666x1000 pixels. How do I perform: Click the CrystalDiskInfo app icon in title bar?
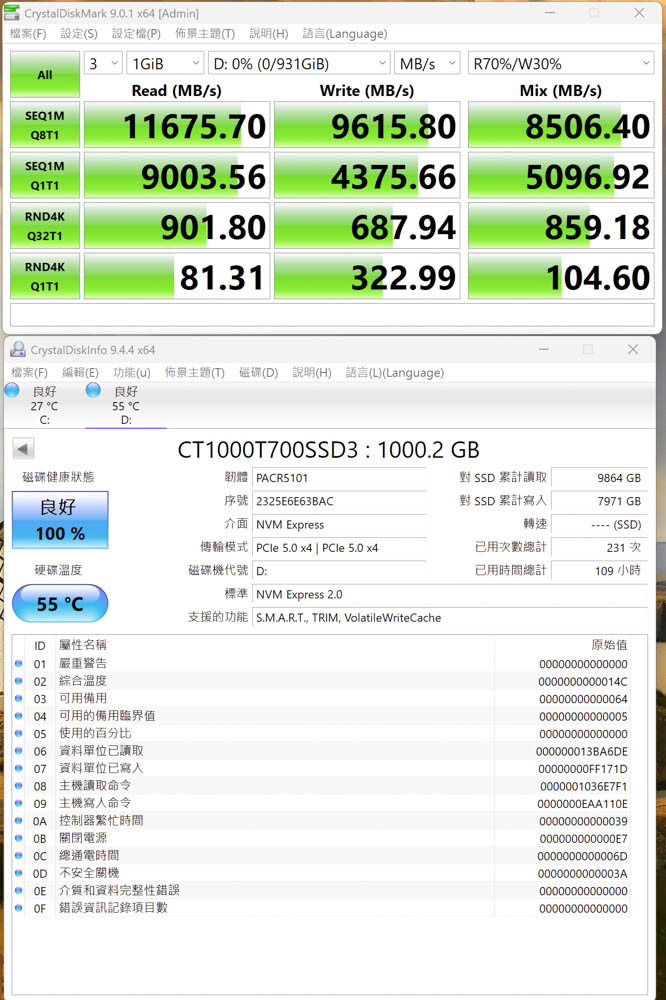click(18, 350)
